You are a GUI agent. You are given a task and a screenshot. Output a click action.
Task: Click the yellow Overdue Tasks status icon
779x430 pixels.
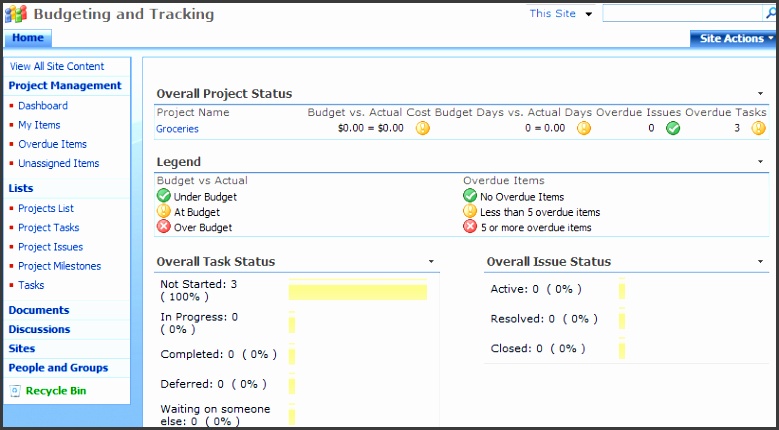pos(758,128)
